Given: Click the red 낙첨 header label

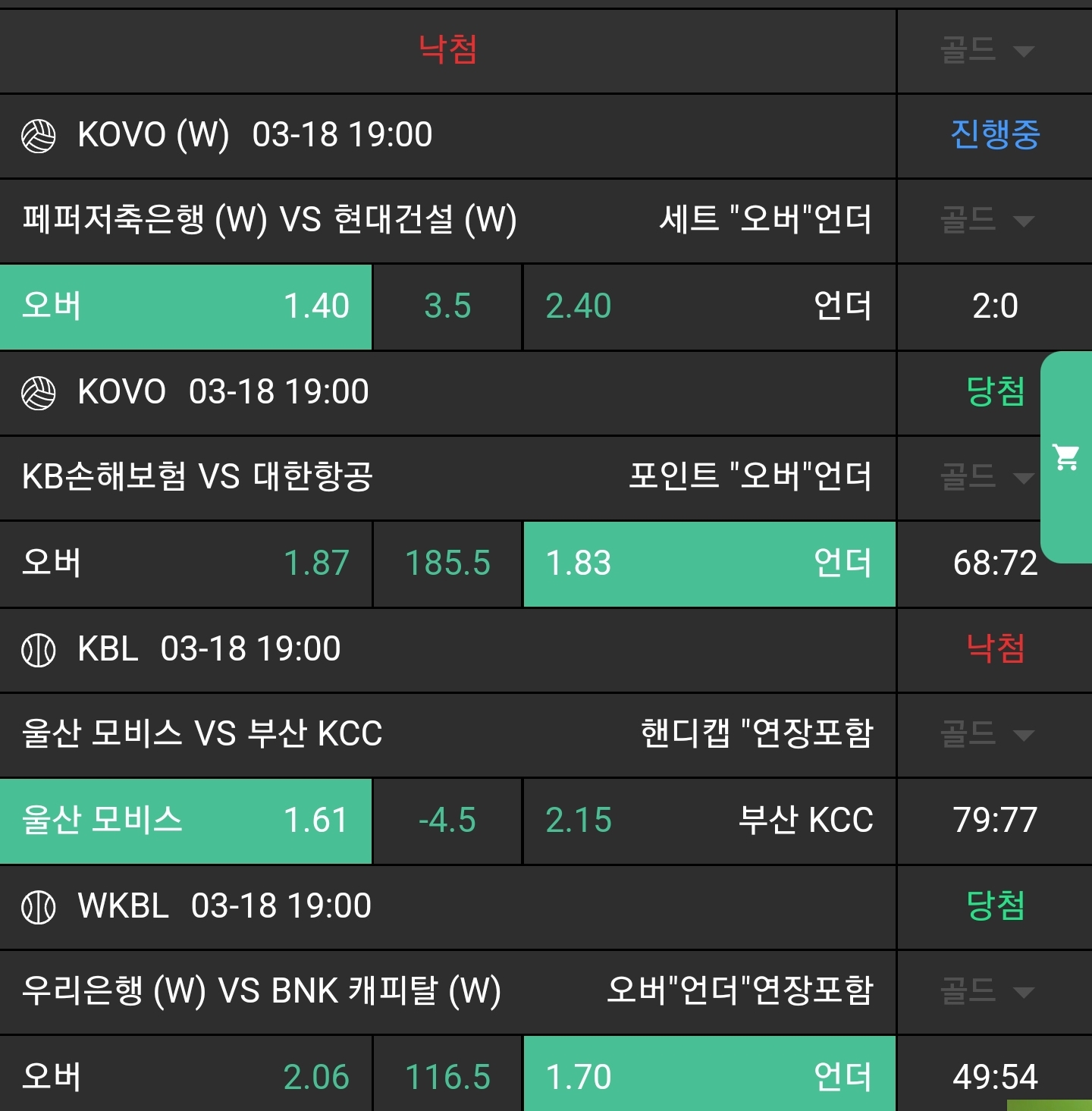Looking at the screenshot, I should 447,50.
